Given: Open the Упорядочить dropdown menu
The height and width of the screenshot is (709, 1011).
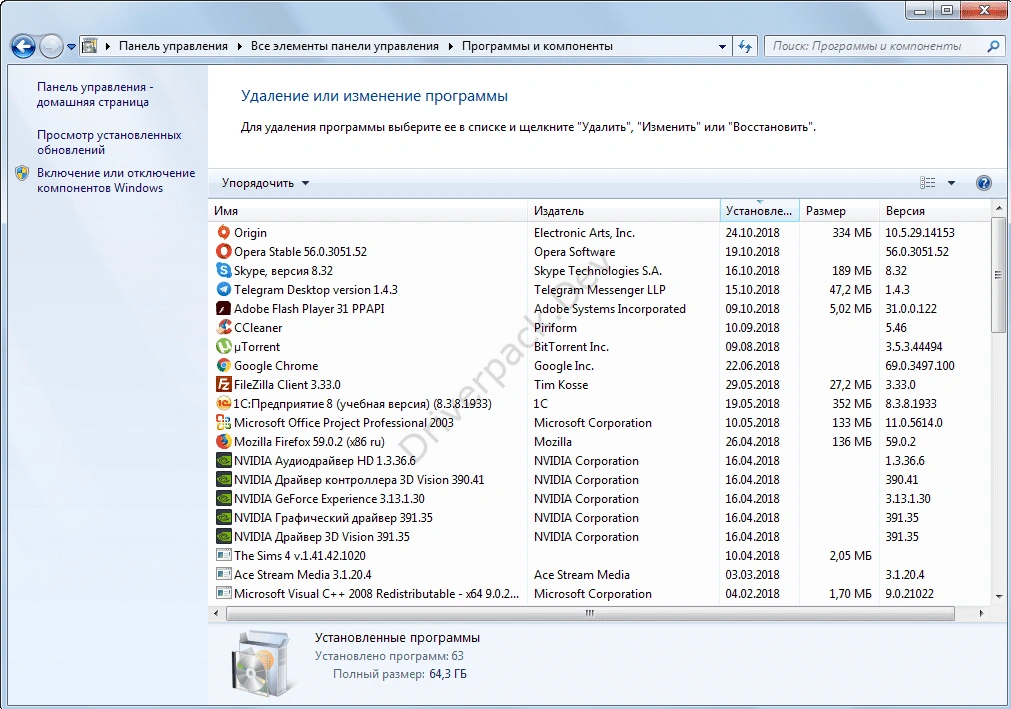Looking at the screenshot, I should coord(265,183).
